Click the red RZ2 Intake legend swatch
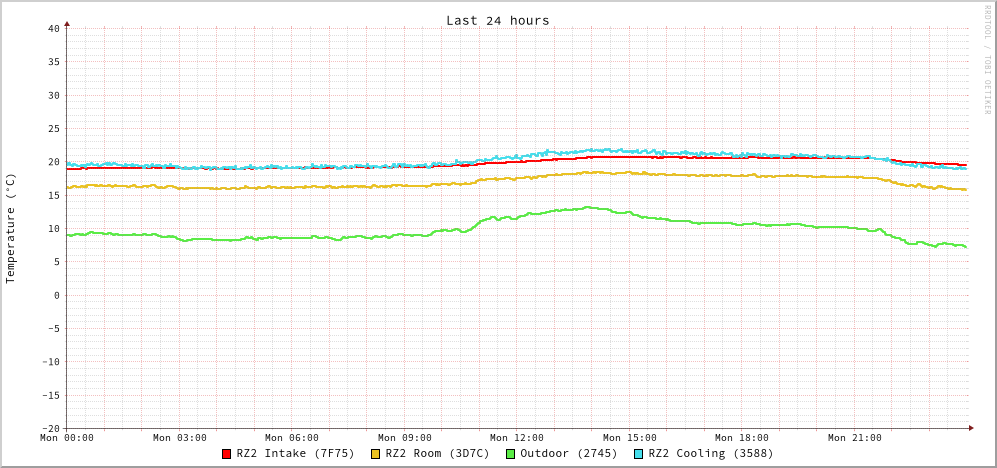Viewport: 997px width, 468px height. pyautogui.click(x=227, y=454)
